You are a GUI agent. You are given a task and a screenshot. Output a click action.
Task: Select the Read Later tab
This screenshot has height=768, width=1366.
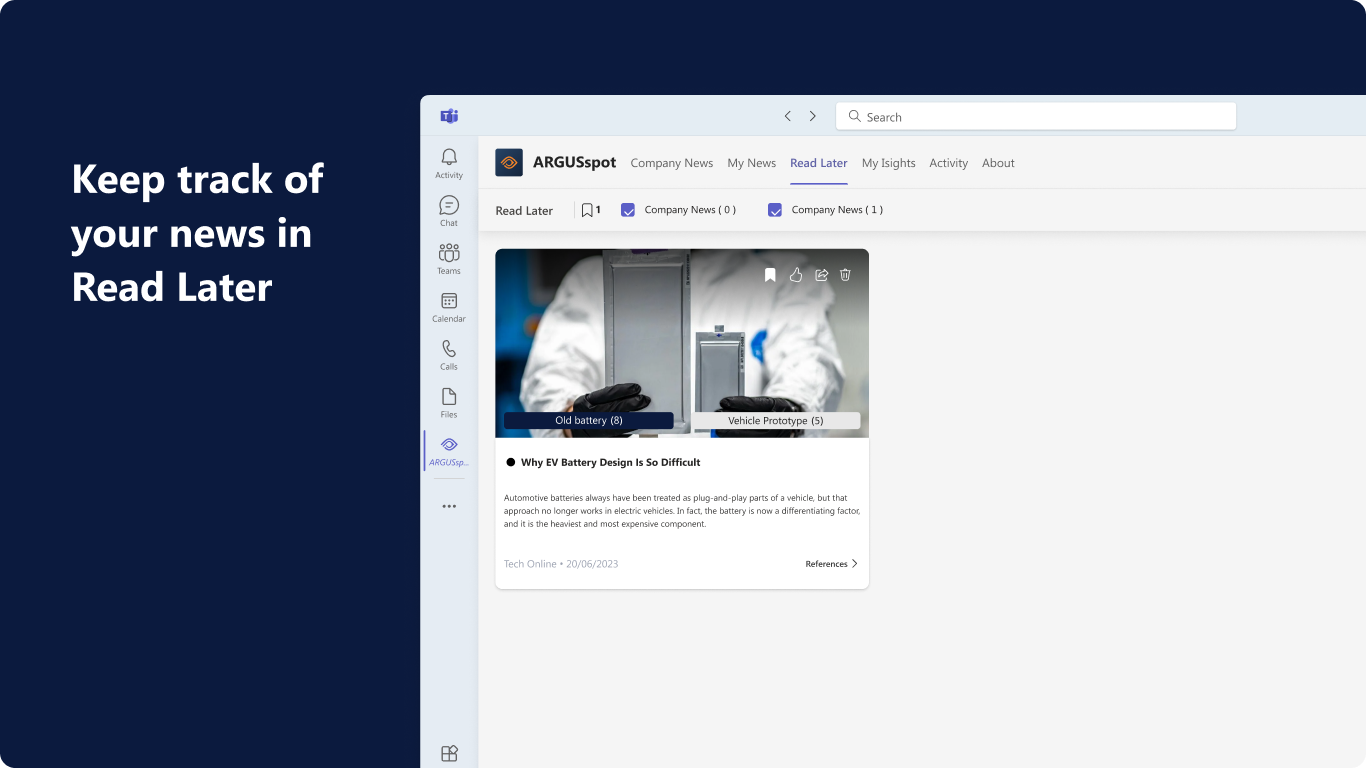(819, 163)
